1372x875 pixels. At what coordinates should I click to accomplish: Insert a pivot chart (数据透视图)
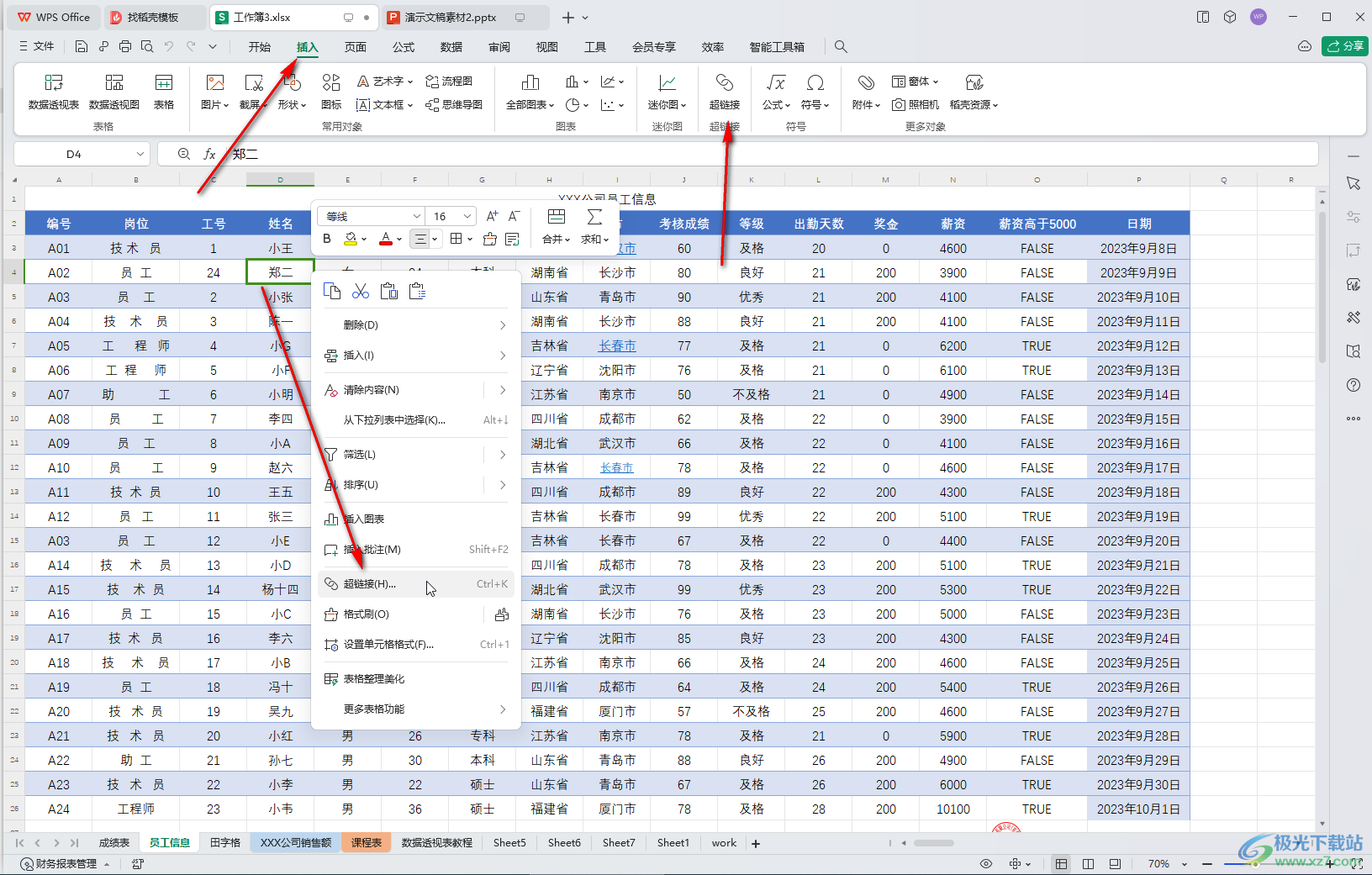[x=114, y=92]
